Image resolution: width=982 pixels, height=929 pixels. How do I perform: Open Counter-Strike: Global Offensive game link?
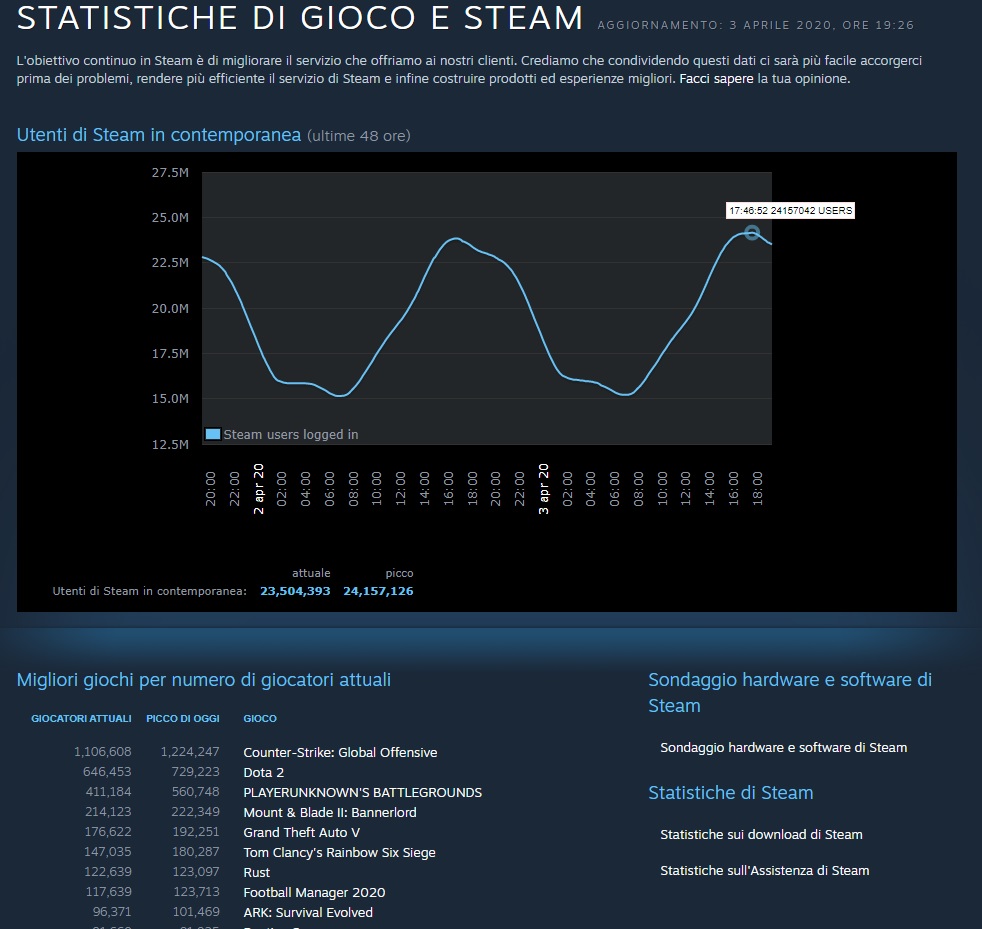pos(340,752)
